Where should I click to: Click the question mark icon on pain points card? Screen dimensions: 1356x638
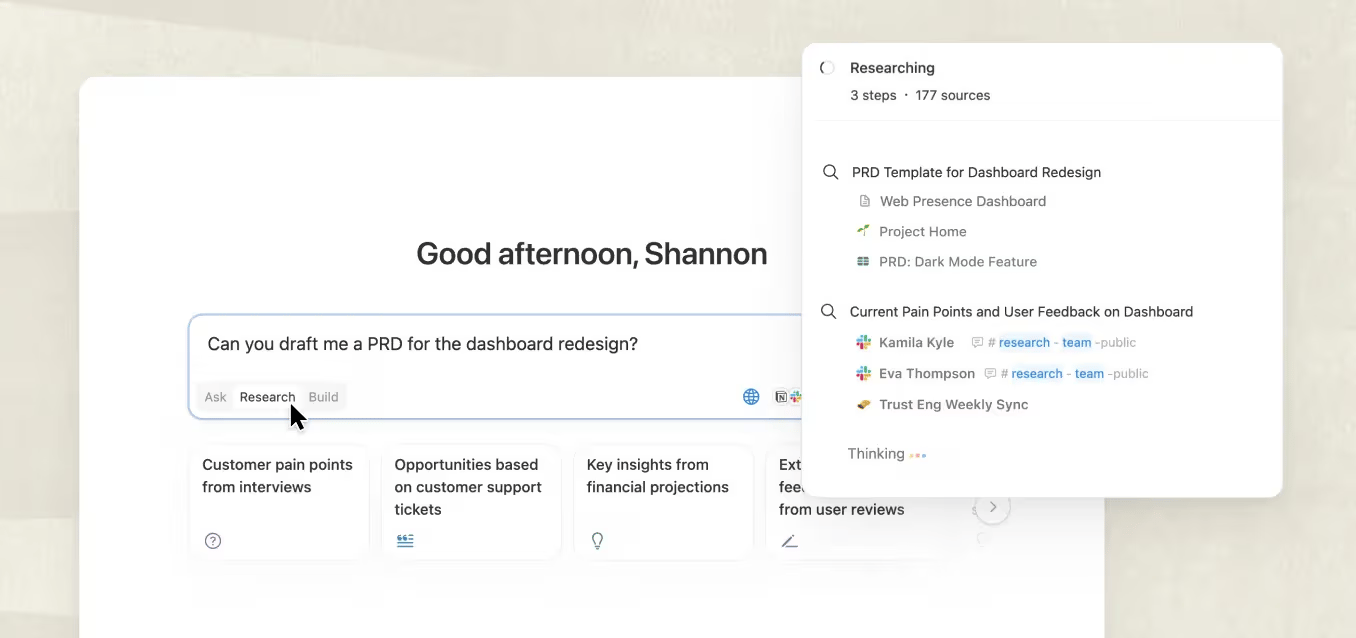213,541
